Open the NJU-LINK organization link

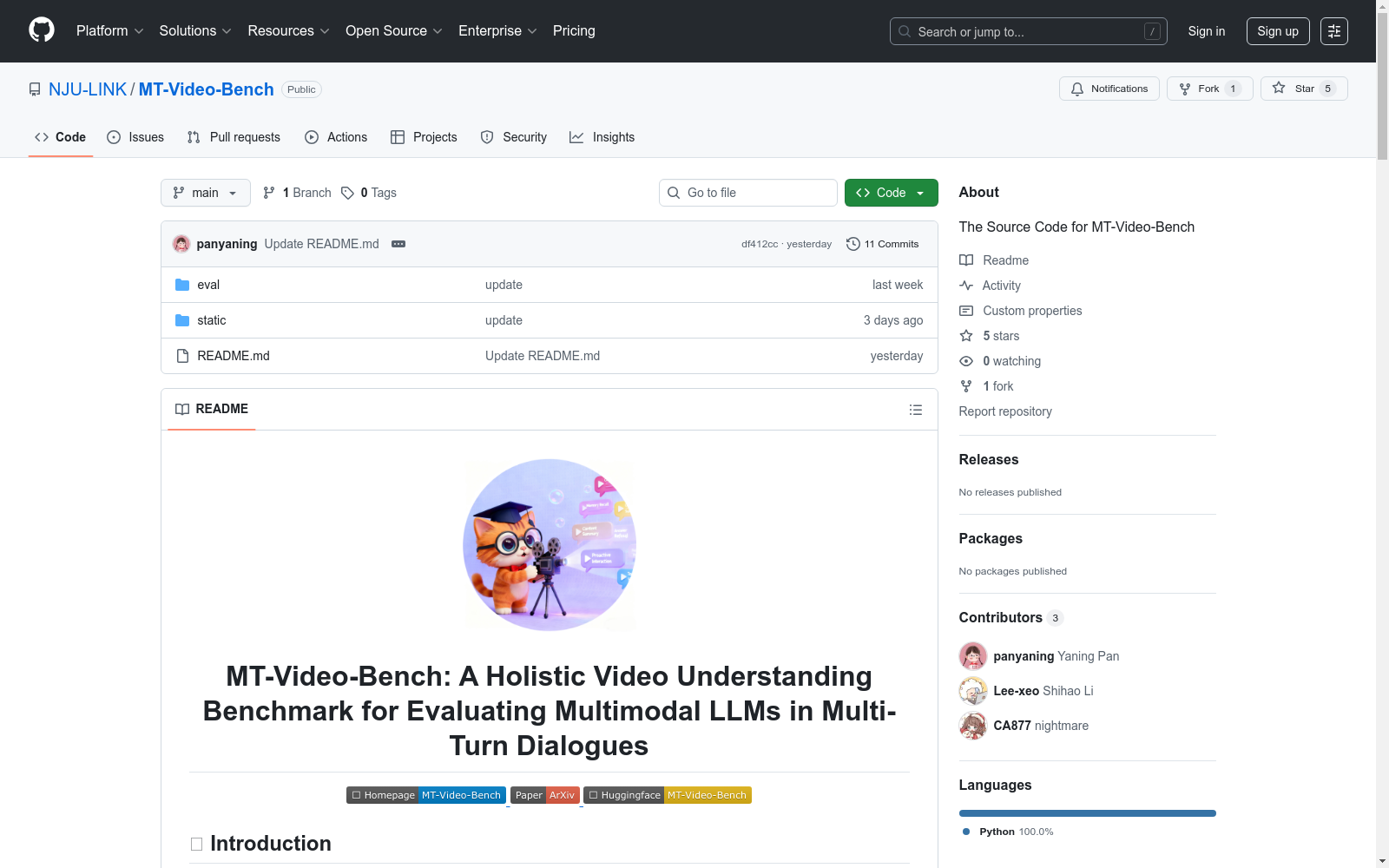[88, 89]
